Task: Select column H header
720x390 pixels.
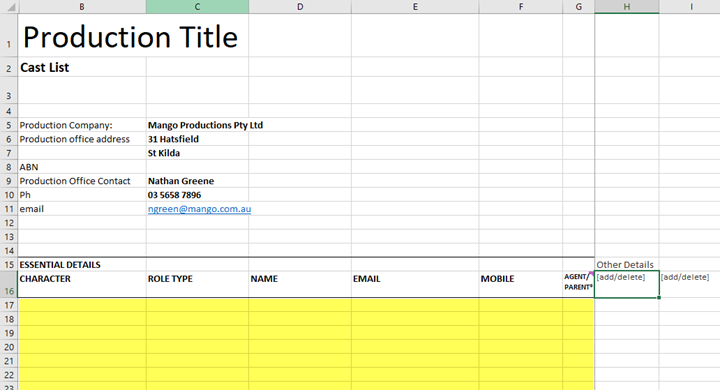Action: 627,6
